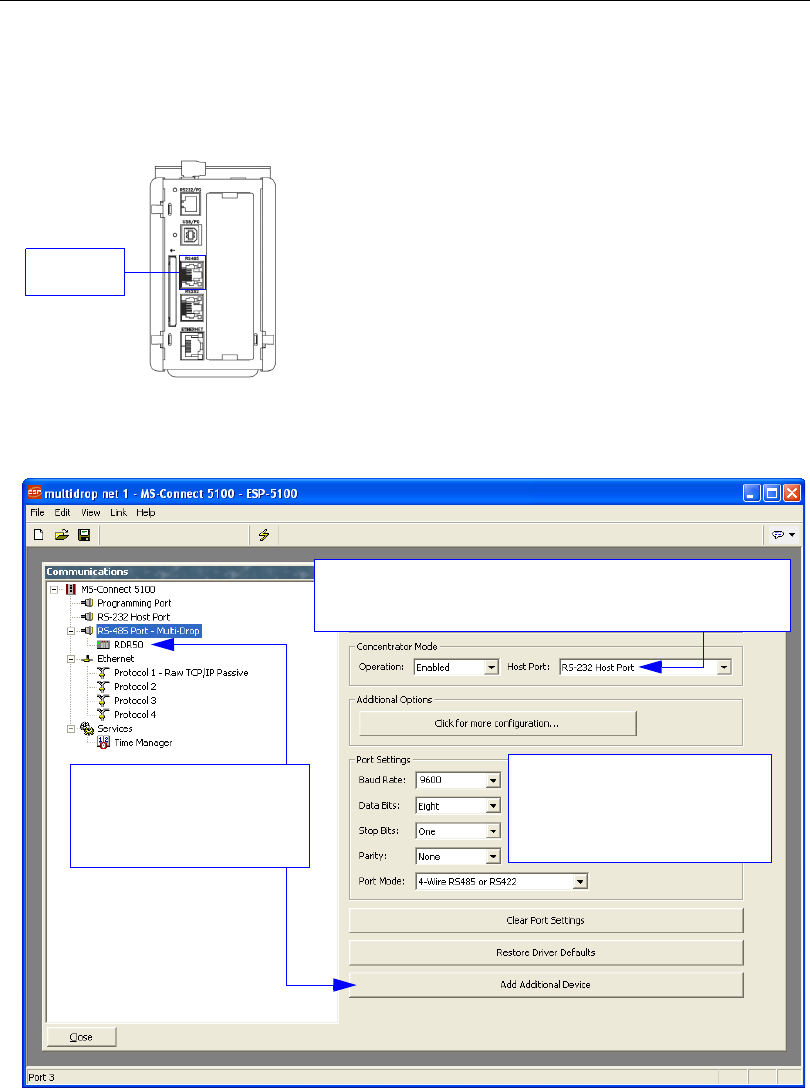
Task: Open the Edit menu
Action: [62, 513]
